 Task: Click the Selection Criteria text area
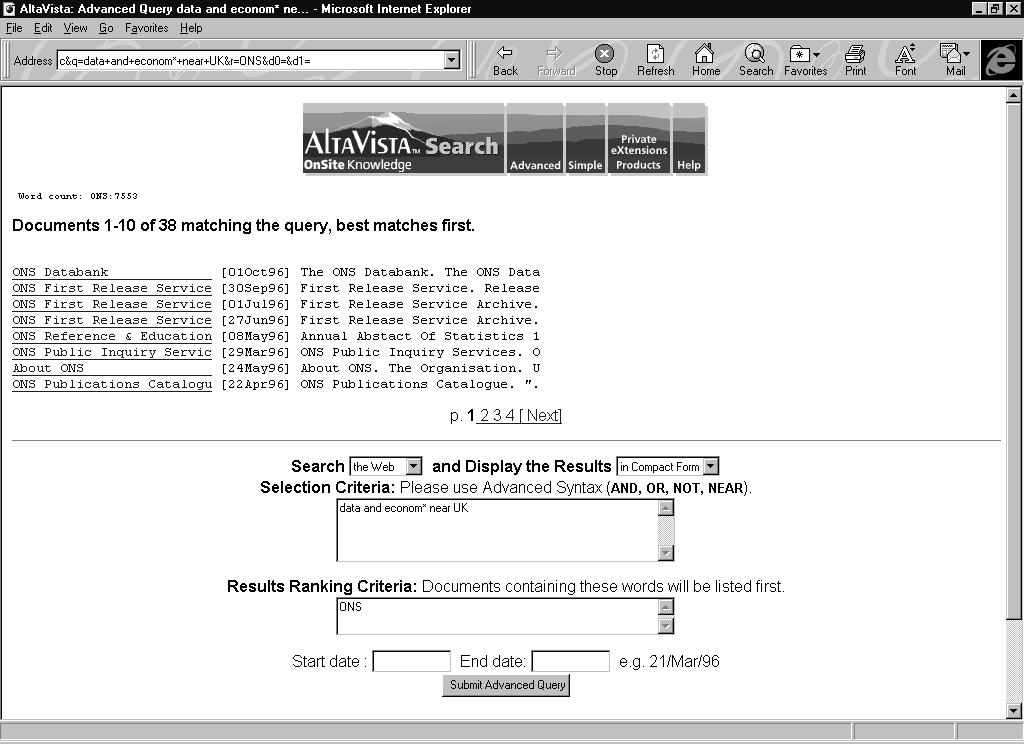tap(498, 530)
